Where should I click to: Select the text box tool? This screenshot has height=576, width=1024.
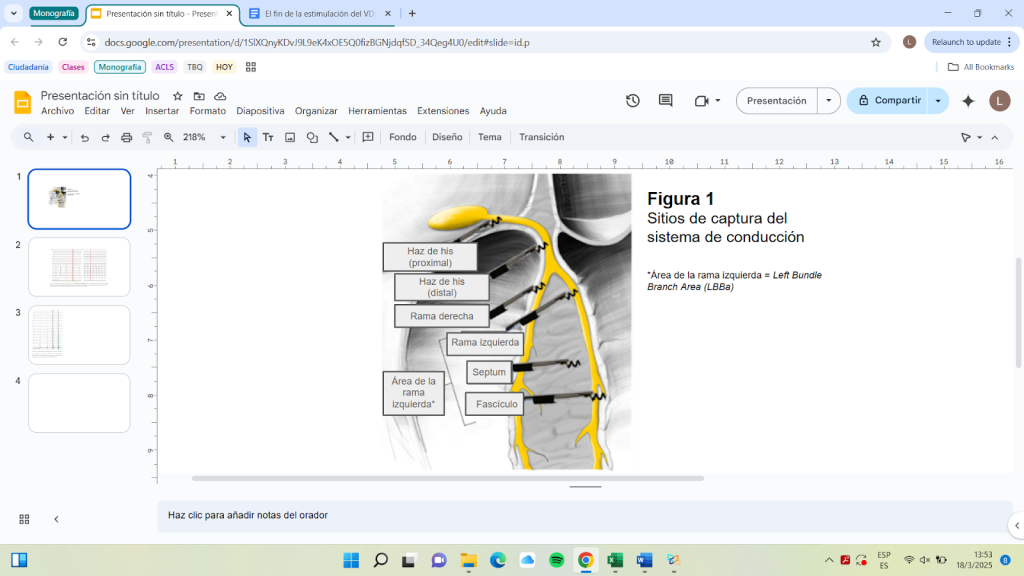click(268, 138)
